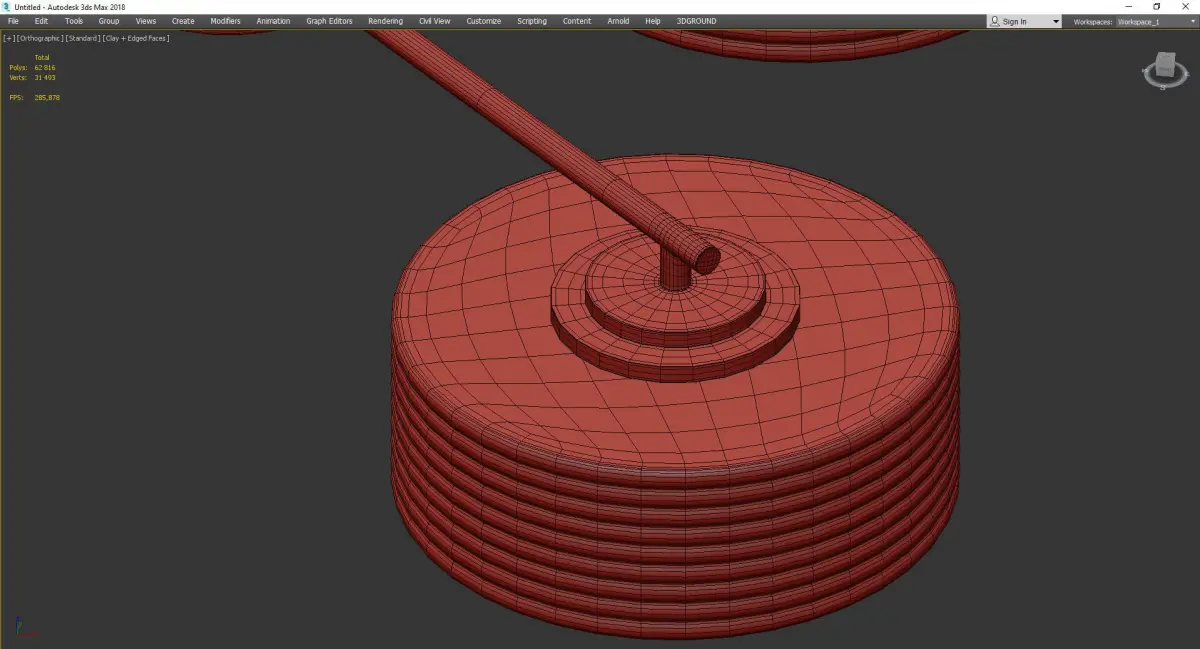Open the Customize menu
Screen dimensions: 1200x649
pos(484,21)
